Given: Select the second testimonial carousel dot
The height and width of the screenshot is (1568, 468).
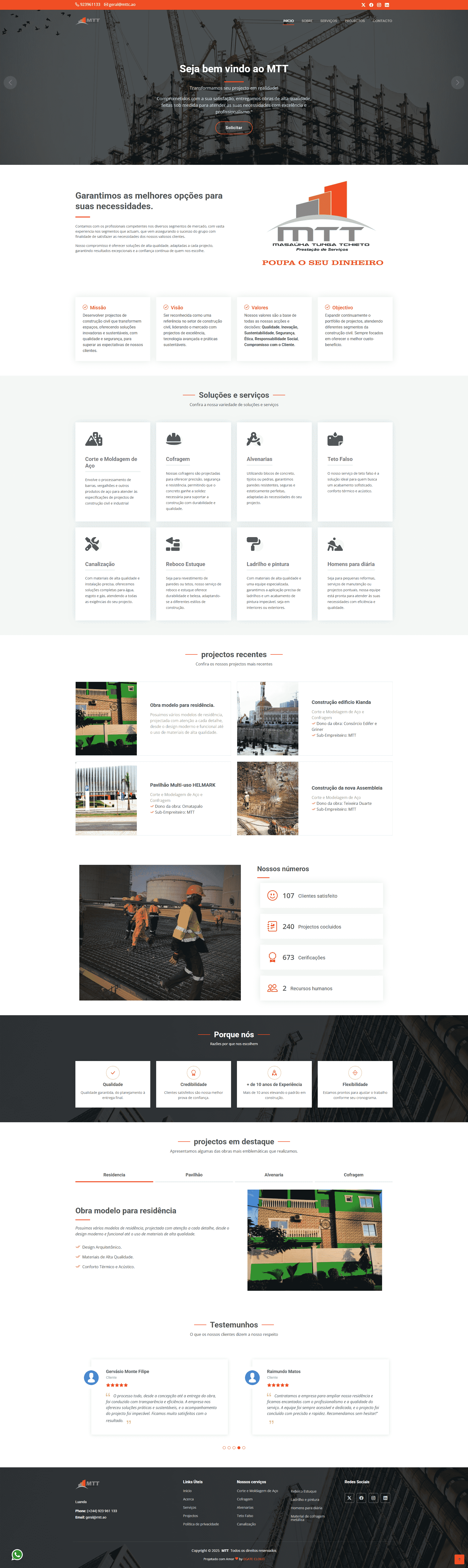Looking at the screenshot, I should tap(229, 1447).
